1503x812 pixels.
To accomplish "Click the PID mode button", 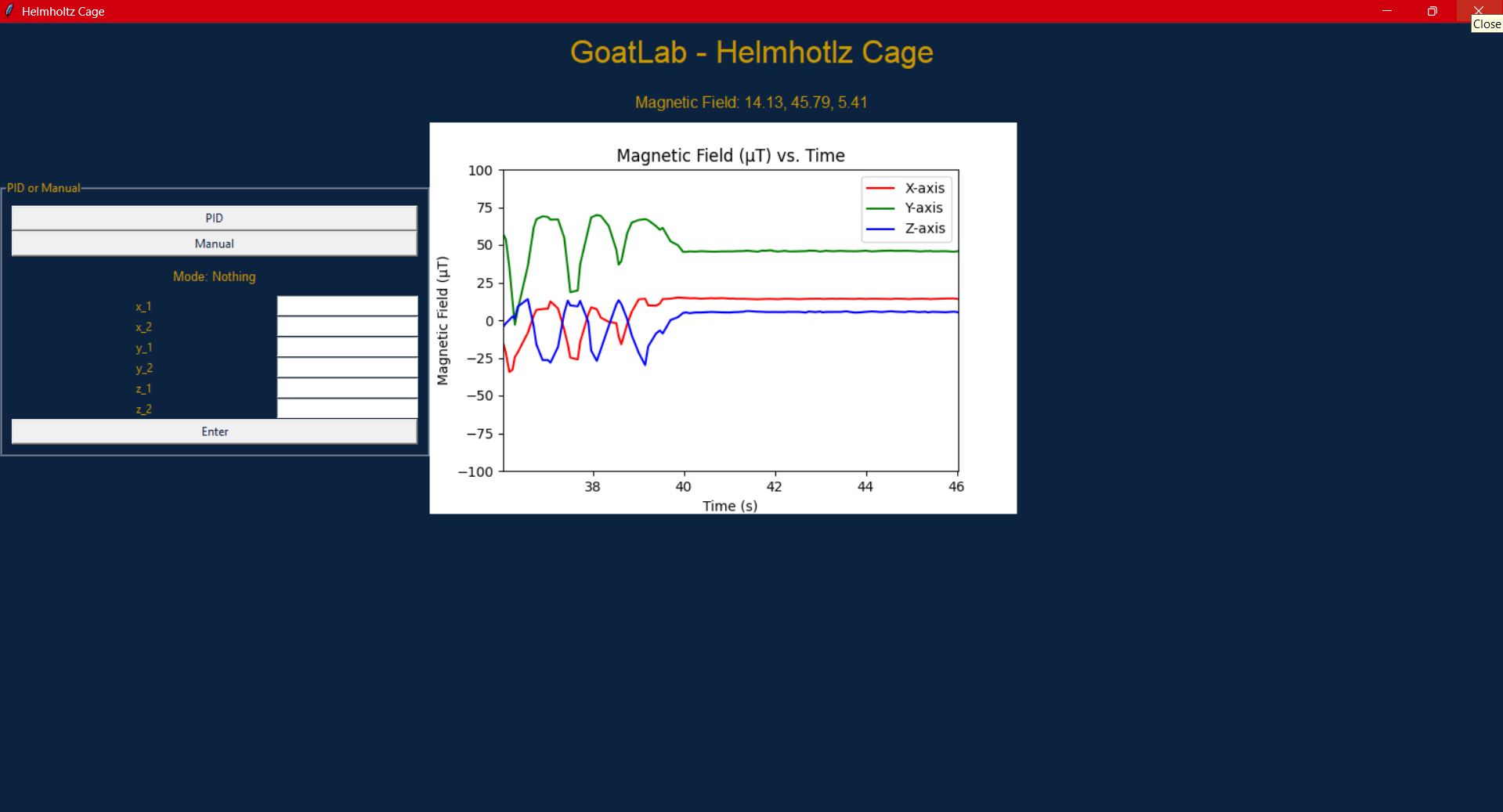I will coord(214,218).
